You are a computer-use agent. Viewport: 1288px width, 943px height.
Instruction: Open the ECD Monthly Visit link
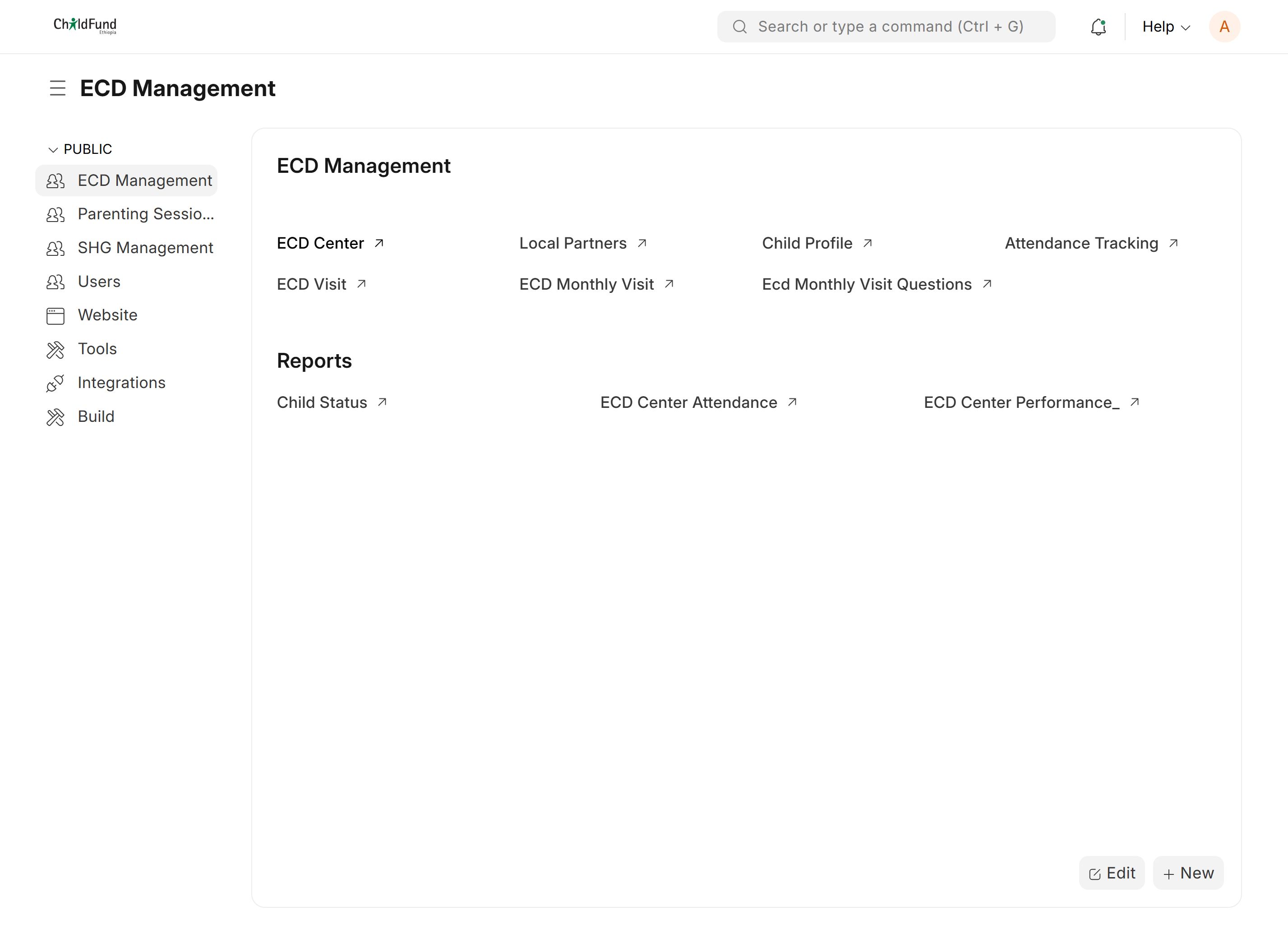click(x=586, y=284)
